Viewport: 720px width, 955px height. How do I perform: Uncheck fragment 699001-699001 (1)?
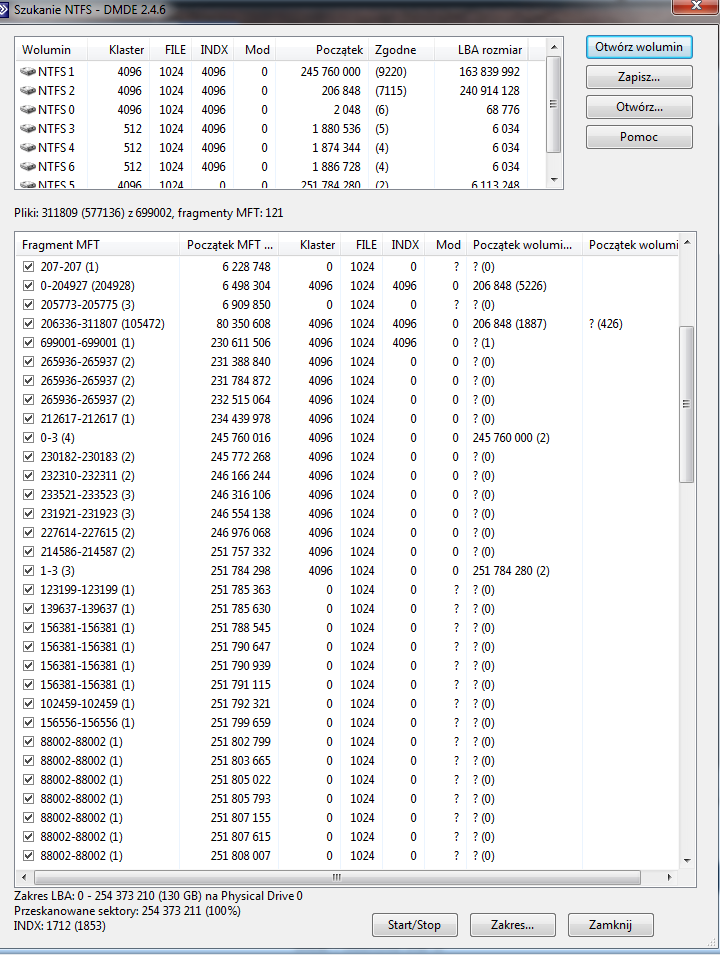(28, 342)
